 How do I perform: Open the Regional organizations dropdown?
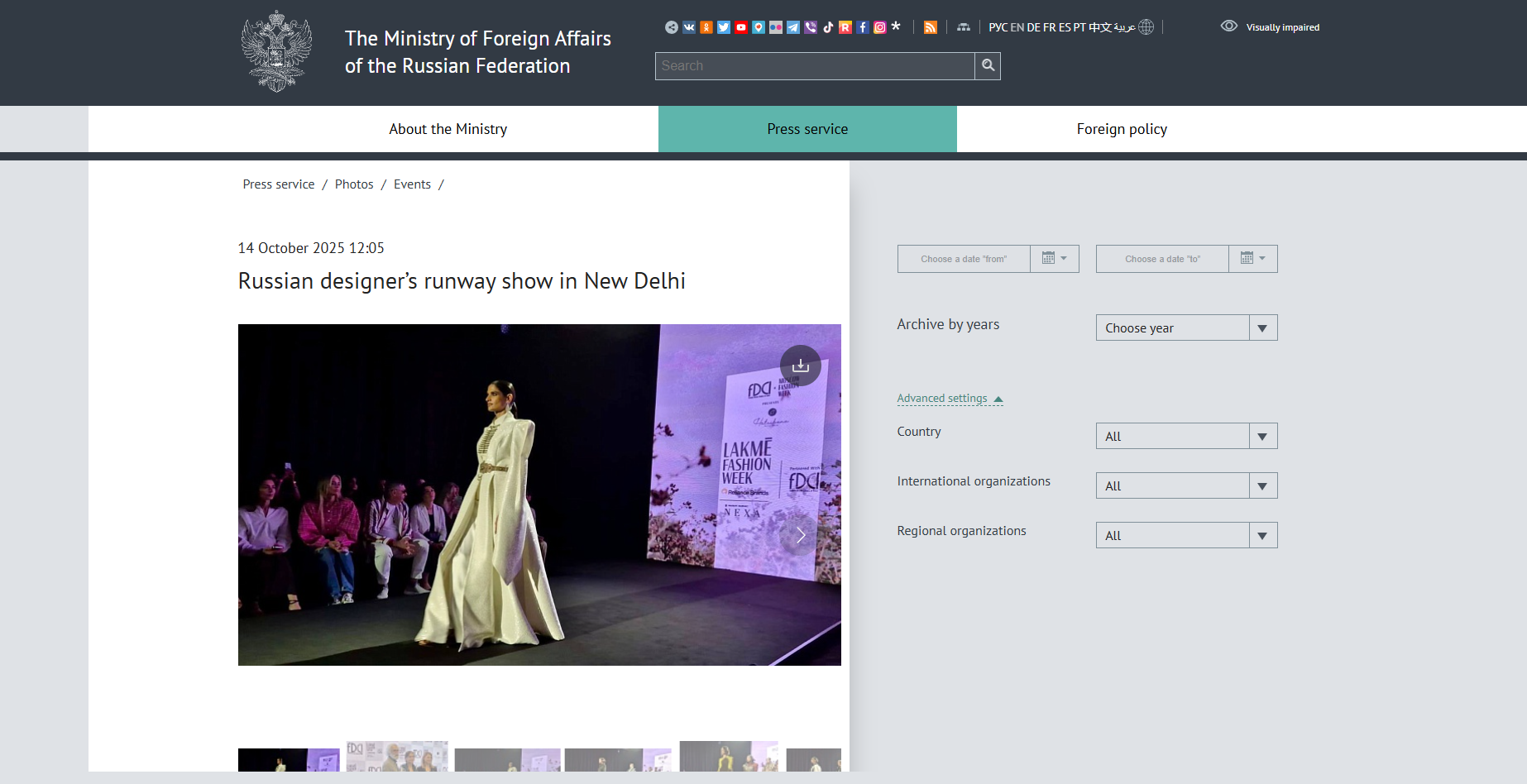1187,535
